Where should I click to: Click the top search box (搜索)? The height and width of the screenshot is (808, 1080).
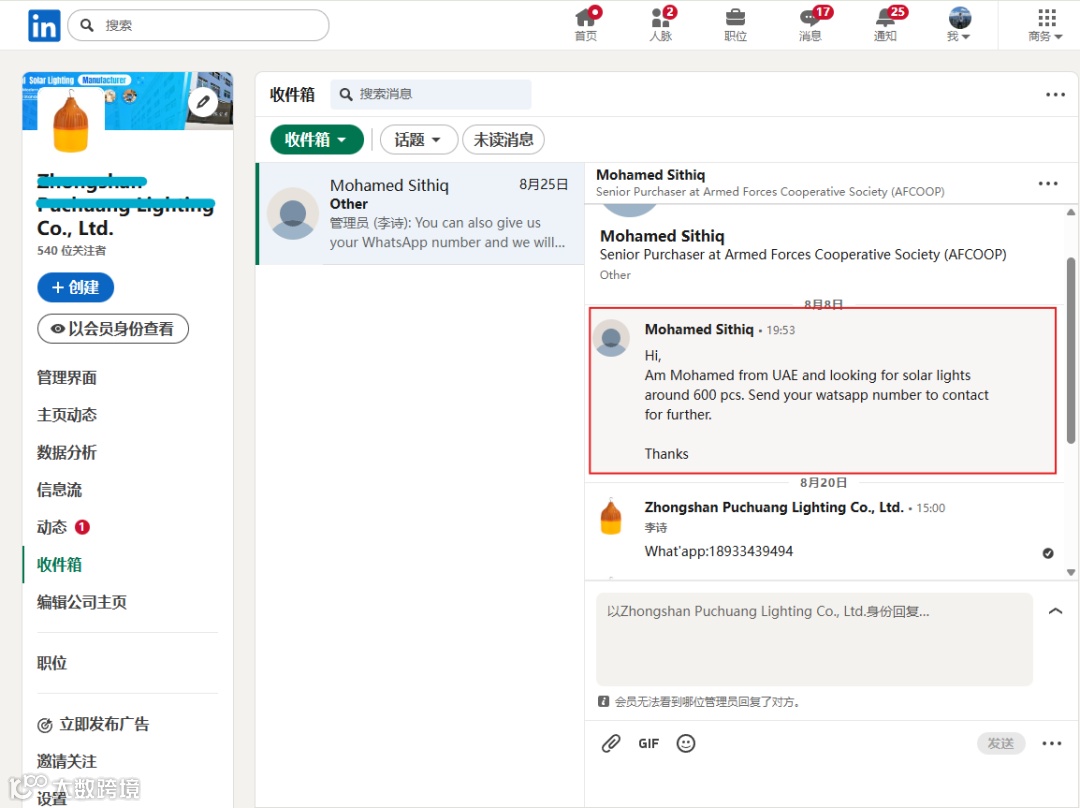(198, 25)
